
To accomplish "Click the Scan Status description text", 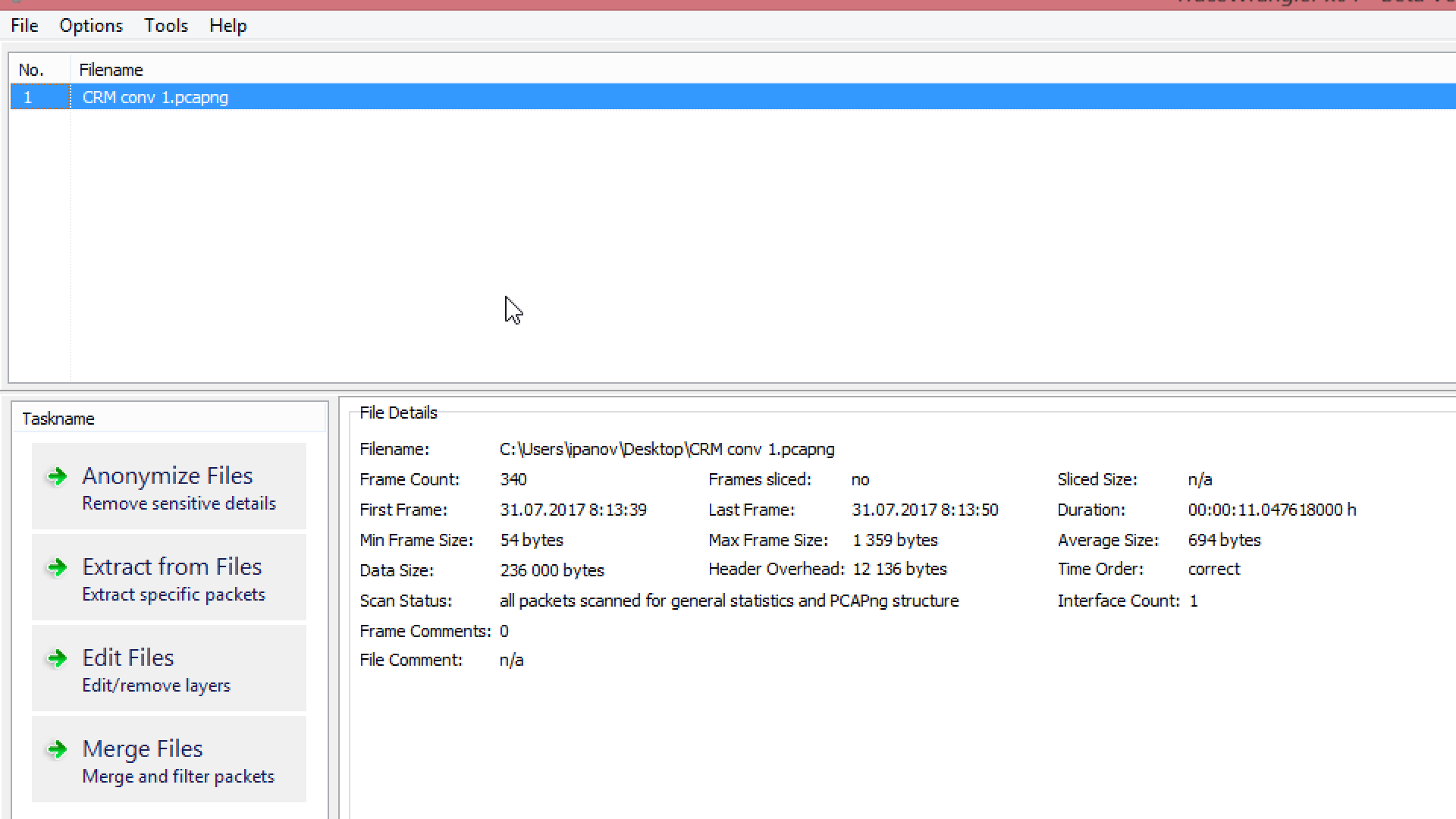I will pos(729,601).
